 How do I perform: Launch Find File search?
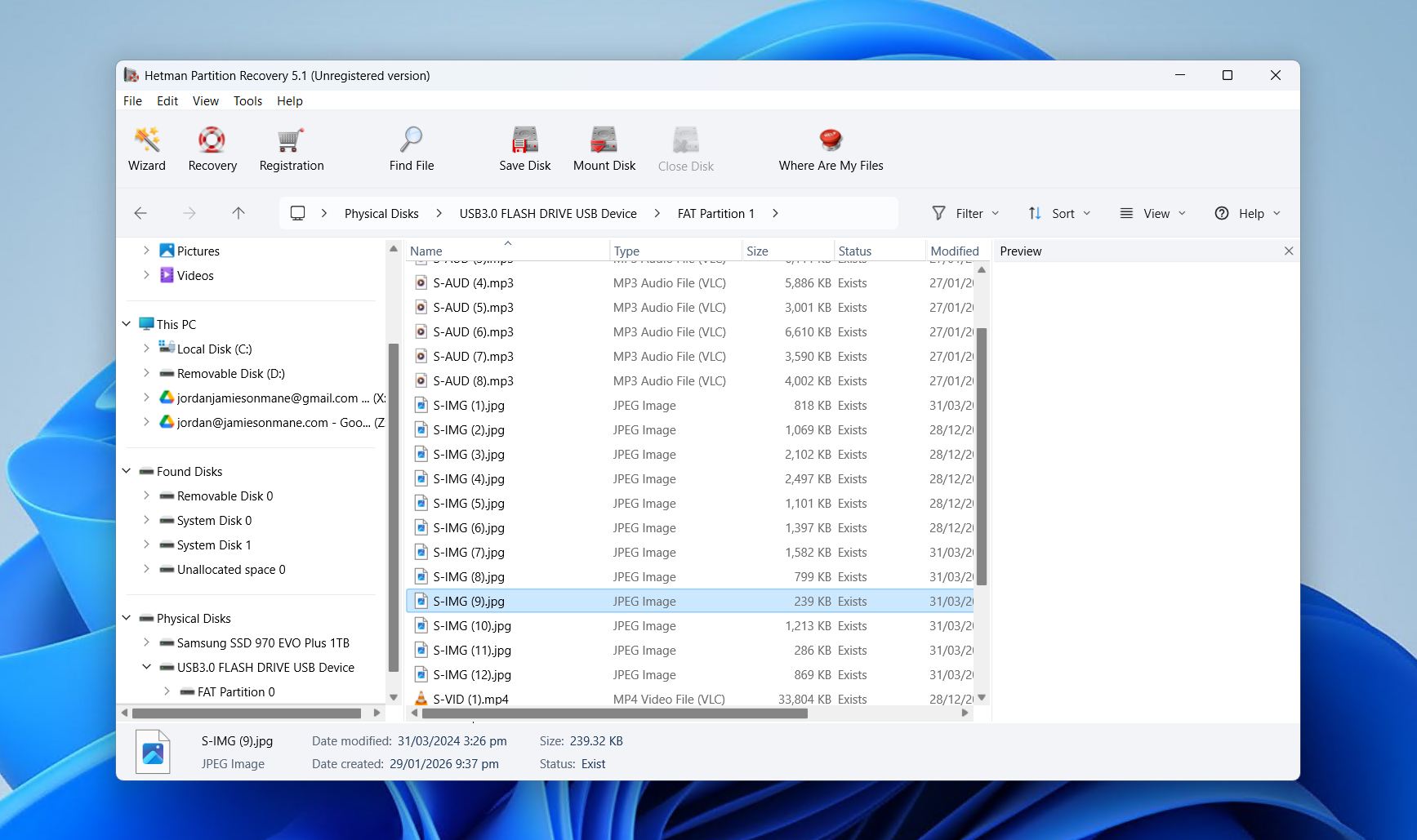pos(411,149)
